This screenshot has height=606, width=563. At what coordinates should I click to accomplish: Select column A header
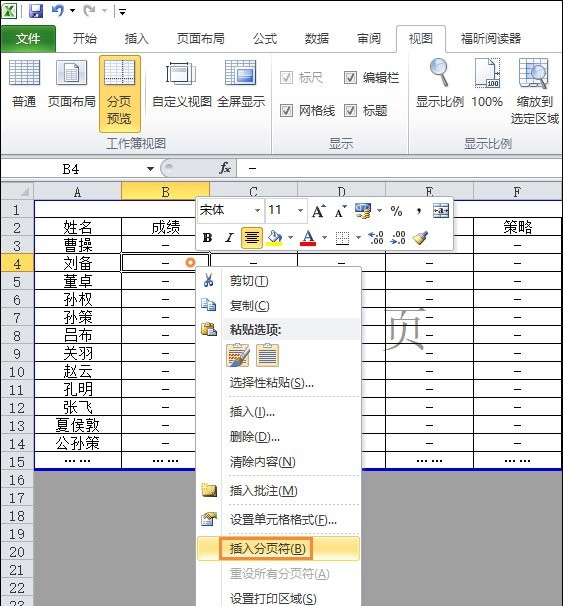tap(78, 192)
